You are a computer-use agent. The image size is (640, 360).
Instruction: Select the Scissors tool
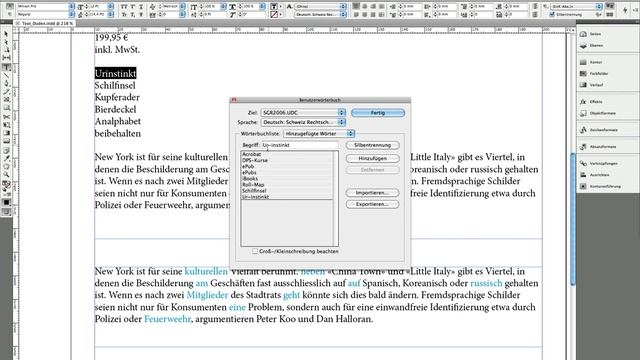(6, 117)
